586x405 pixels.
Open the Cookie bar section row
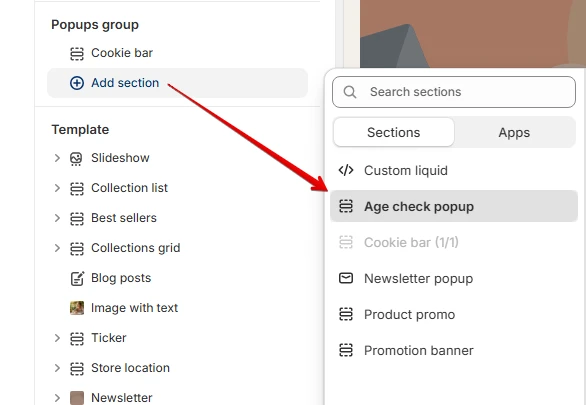(178, 53)
